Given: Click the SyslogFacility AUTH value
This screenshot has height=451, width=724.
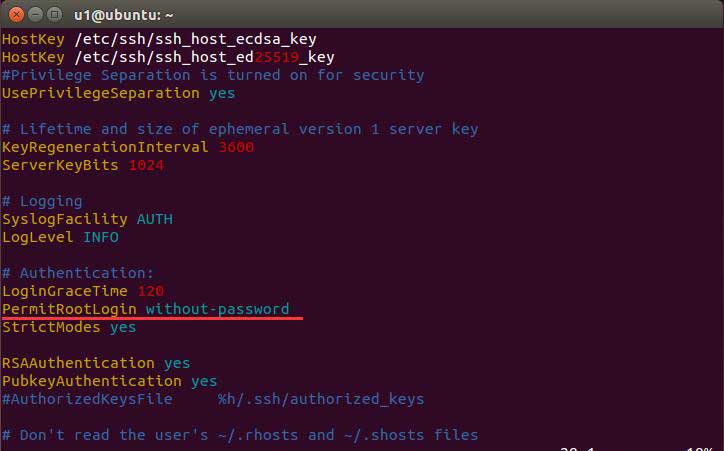Looking at the screenshot, I should [154, 219].
